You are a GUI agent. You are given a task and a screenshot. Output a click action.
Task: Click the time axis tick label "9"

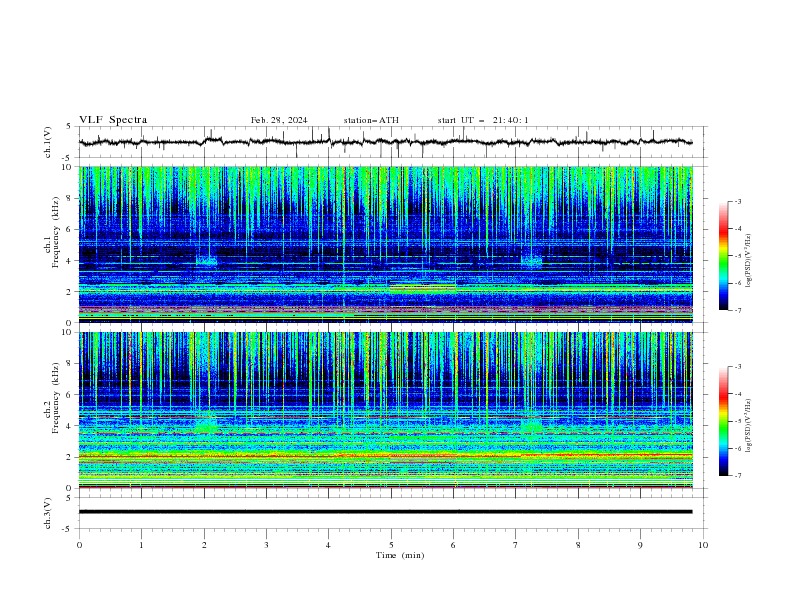[x=640, y=545]
